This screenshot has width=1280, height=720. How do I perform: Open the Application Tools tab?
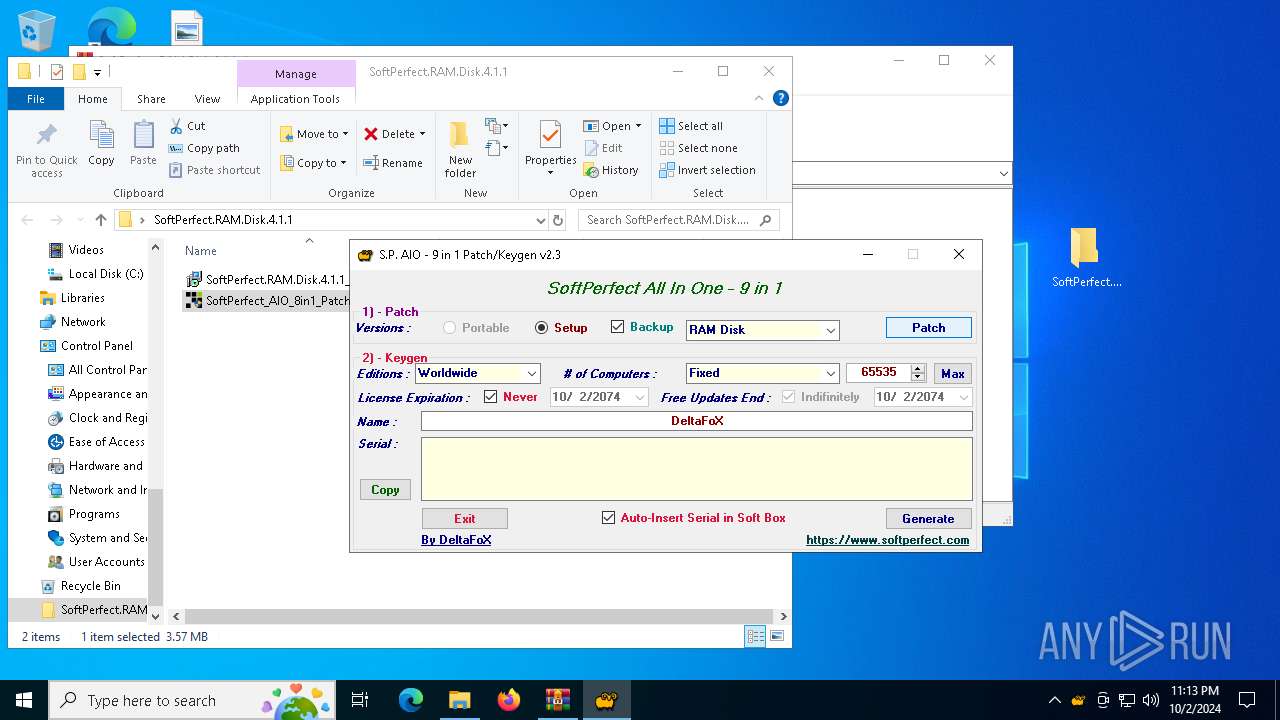pyautogui.click(x=295, y=99)
